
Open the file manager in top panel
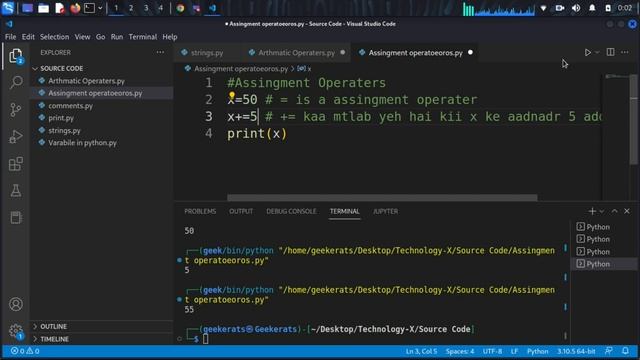coord(44,8)
